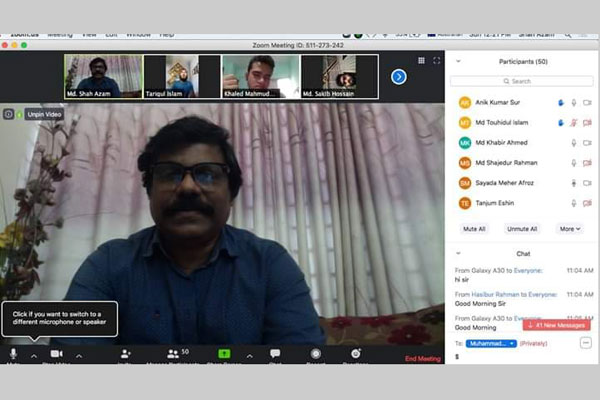Toggle Md Touhidul Islam's camera icon
Screen dimensions: 600x400
587,123
